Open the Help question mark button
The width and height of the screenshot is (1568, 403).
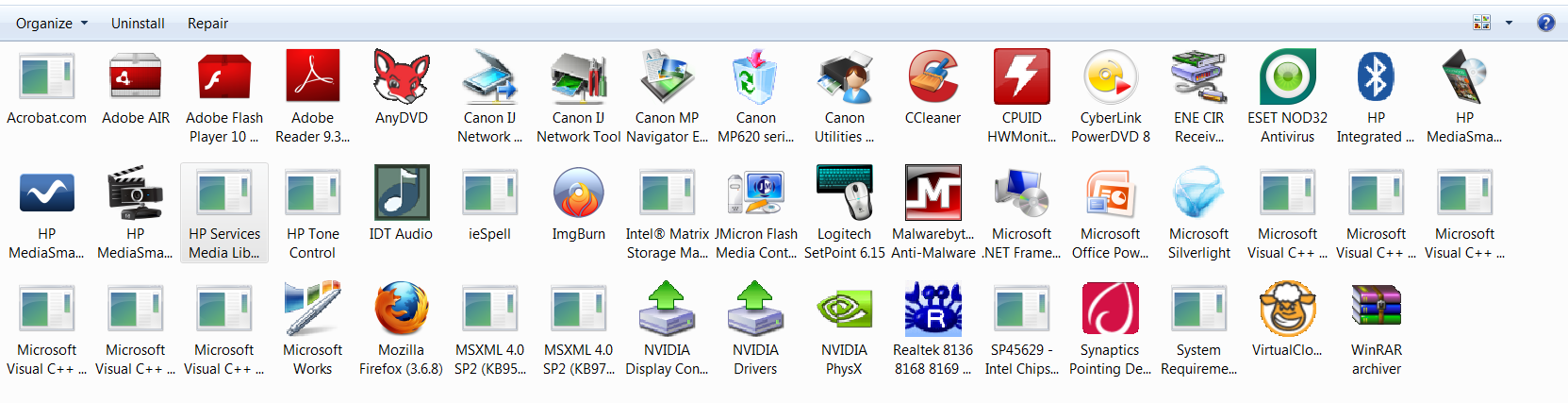(x=1546, y=23)
